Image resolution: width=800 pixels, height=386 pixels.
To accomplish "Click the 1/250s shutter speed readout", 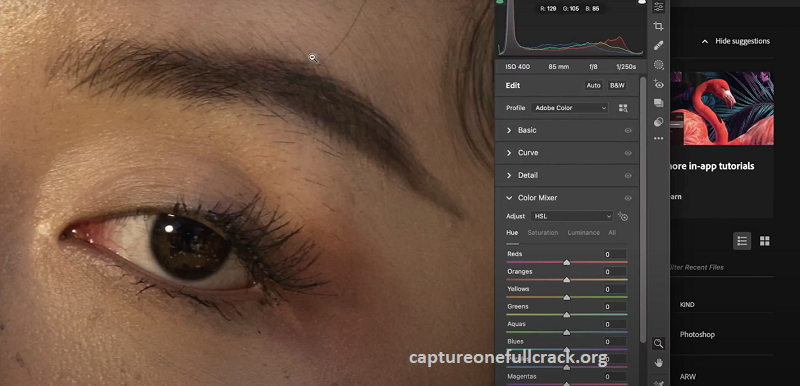I will pyautogui.click(x=626, y=67).
